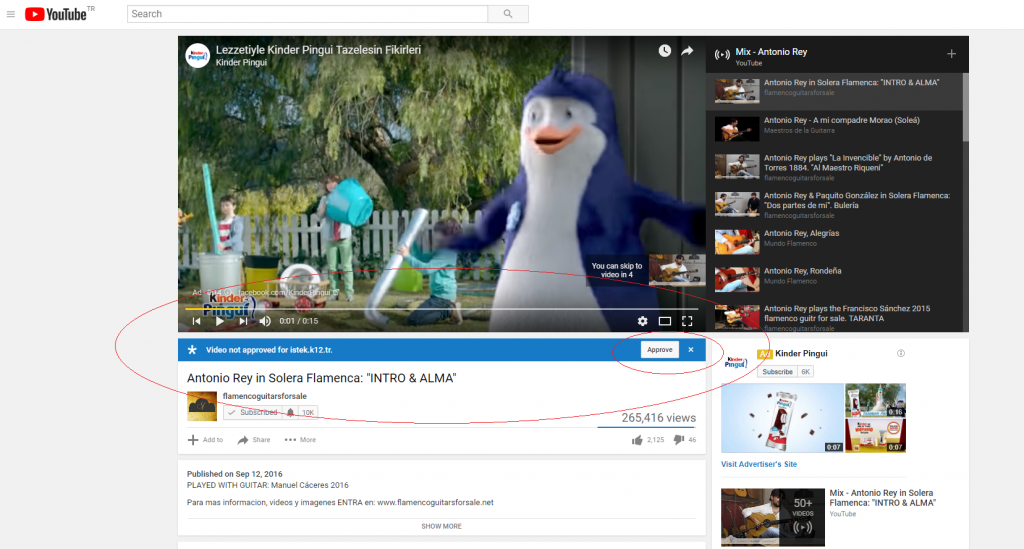Click the share arrow icon in player

(687, 51)
